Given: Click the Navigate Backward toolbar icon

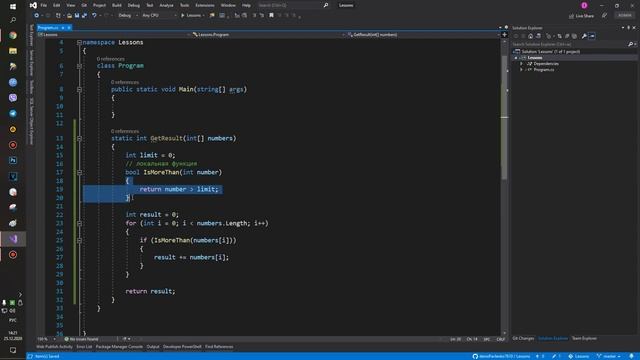Looking at the screenshot, I should click(37, 16).
